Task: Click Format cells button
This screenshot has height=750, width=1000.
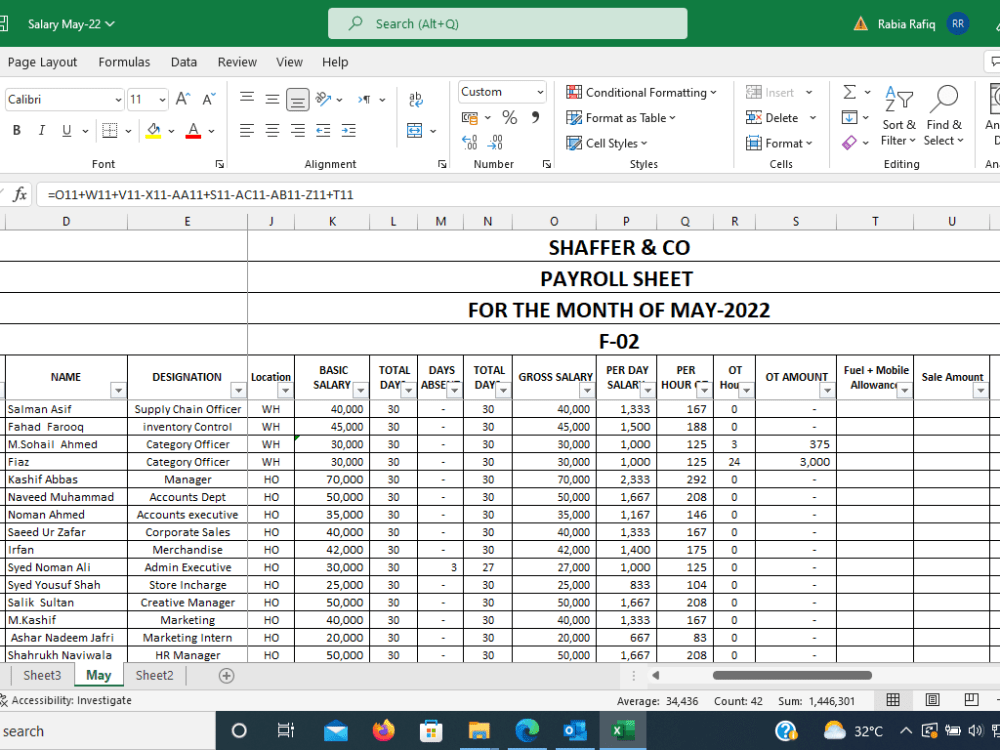Action: [x=779, y=143]
